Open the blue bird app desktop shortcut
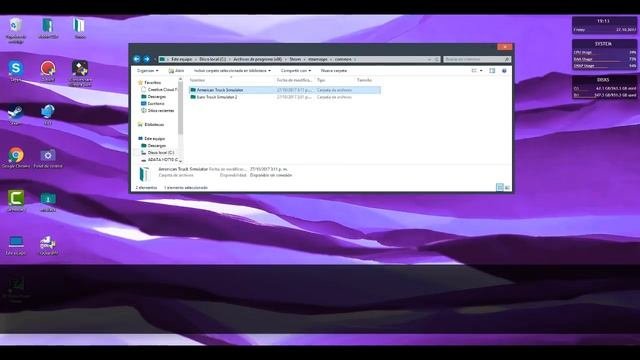Screen dimensions: 640x360 pos(48,114)
